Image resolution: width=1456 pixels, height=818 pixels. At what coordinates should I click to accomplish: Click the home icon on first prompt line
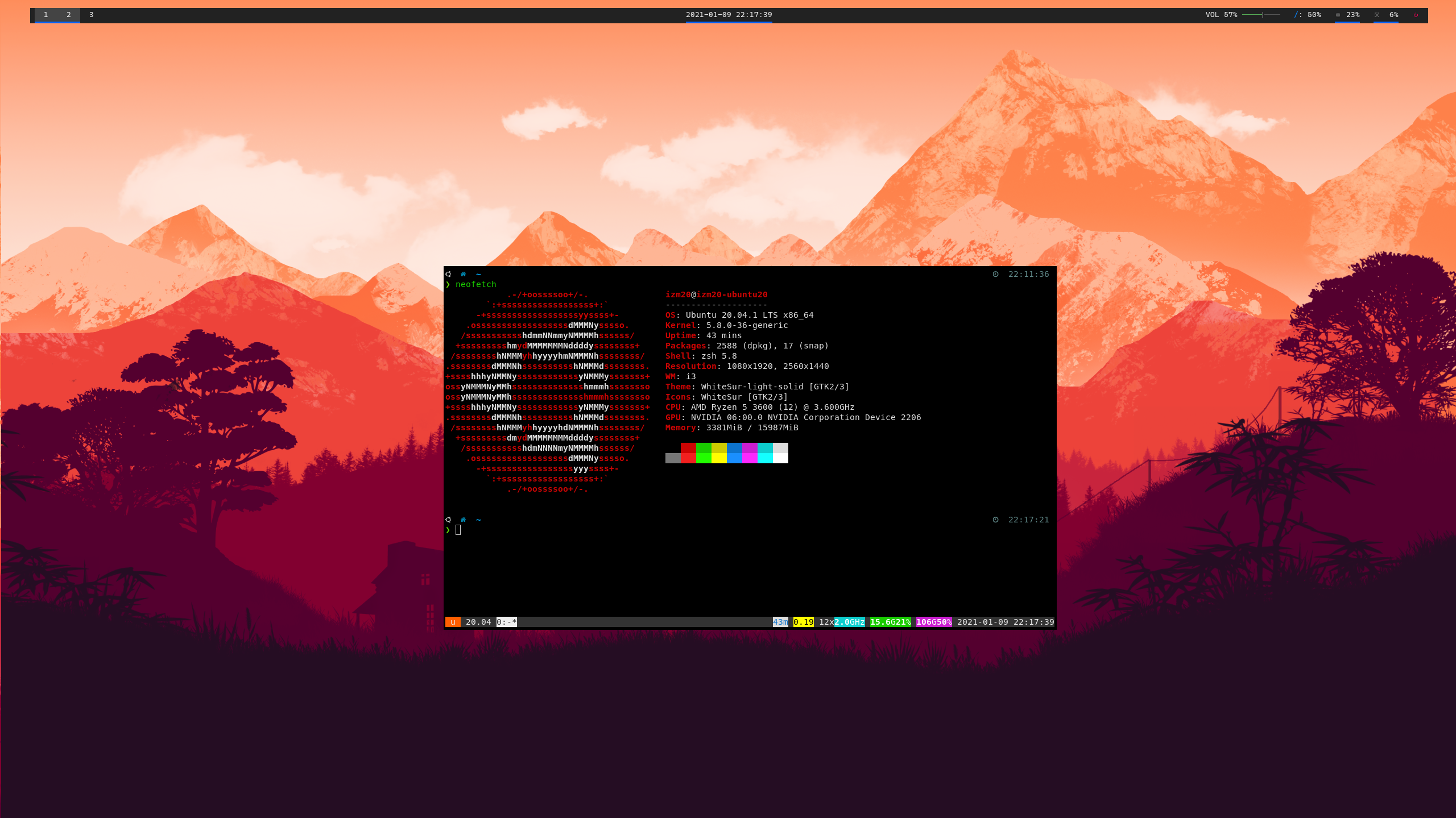click(x=463, y=274)
